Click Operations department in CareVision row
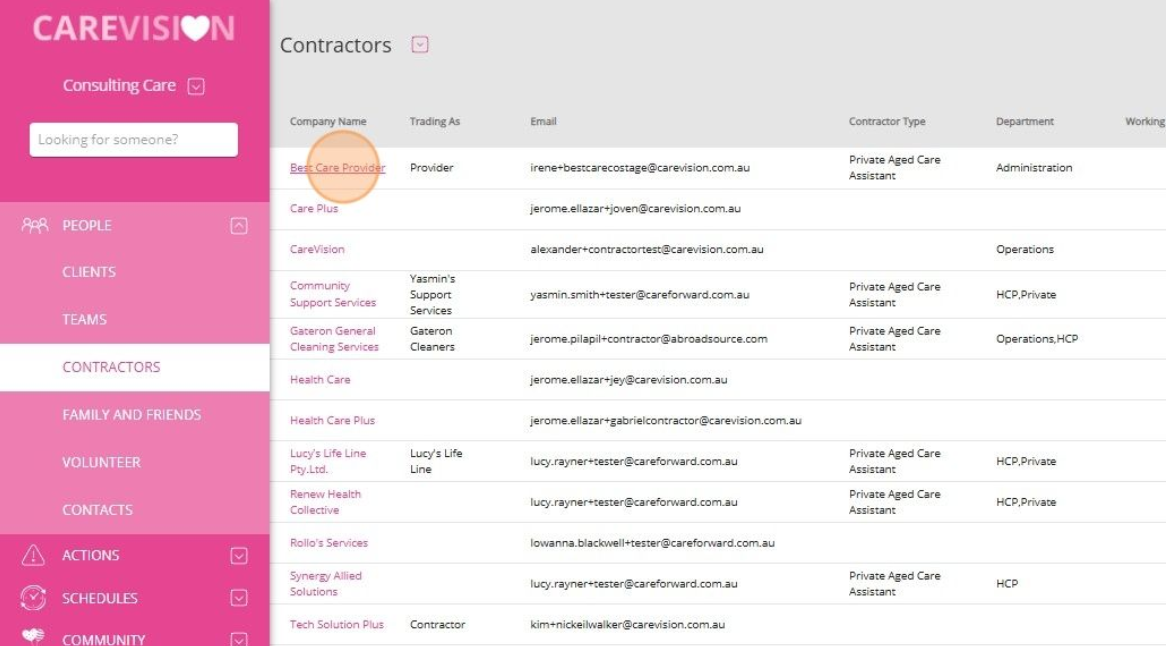This screenshot has height=646, width=1166. pos(1025,250)
